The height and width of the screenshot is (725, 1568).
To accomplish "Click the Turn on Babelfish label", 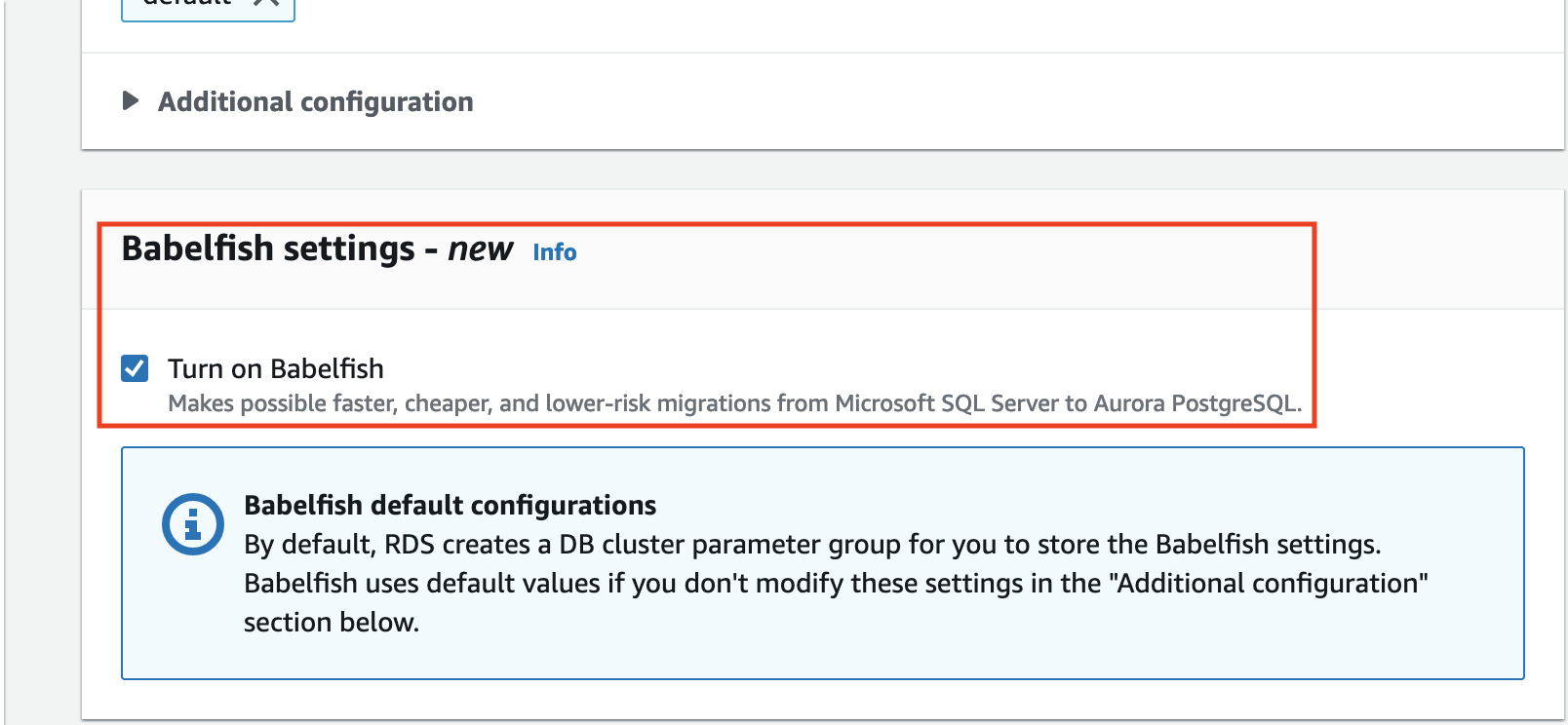I will (x=275, y=368).
